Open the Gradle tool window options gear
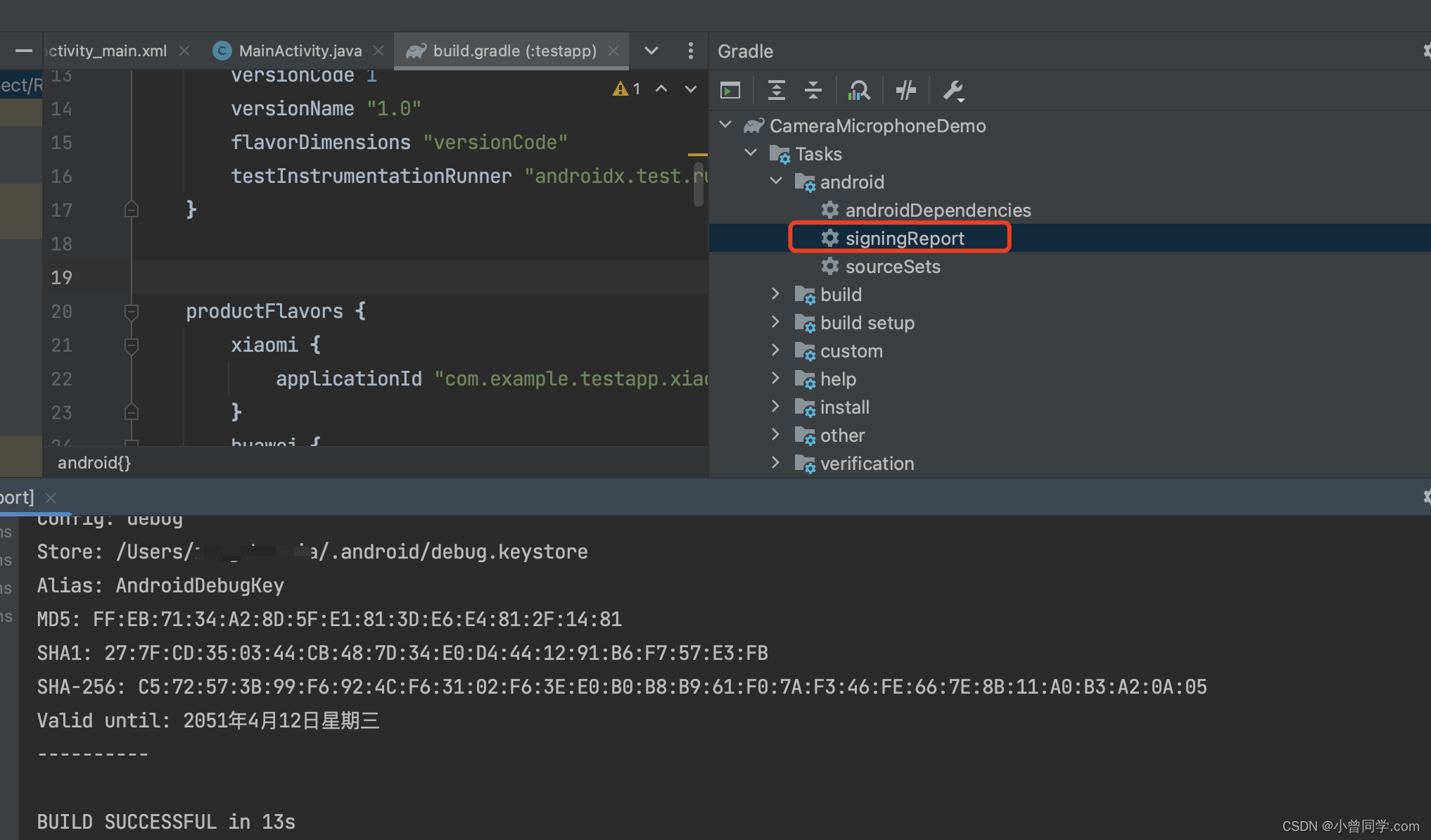Image resolution: width=1431 pixels, height=840 pixels. pyautogui.click(x=1426, y=51)
